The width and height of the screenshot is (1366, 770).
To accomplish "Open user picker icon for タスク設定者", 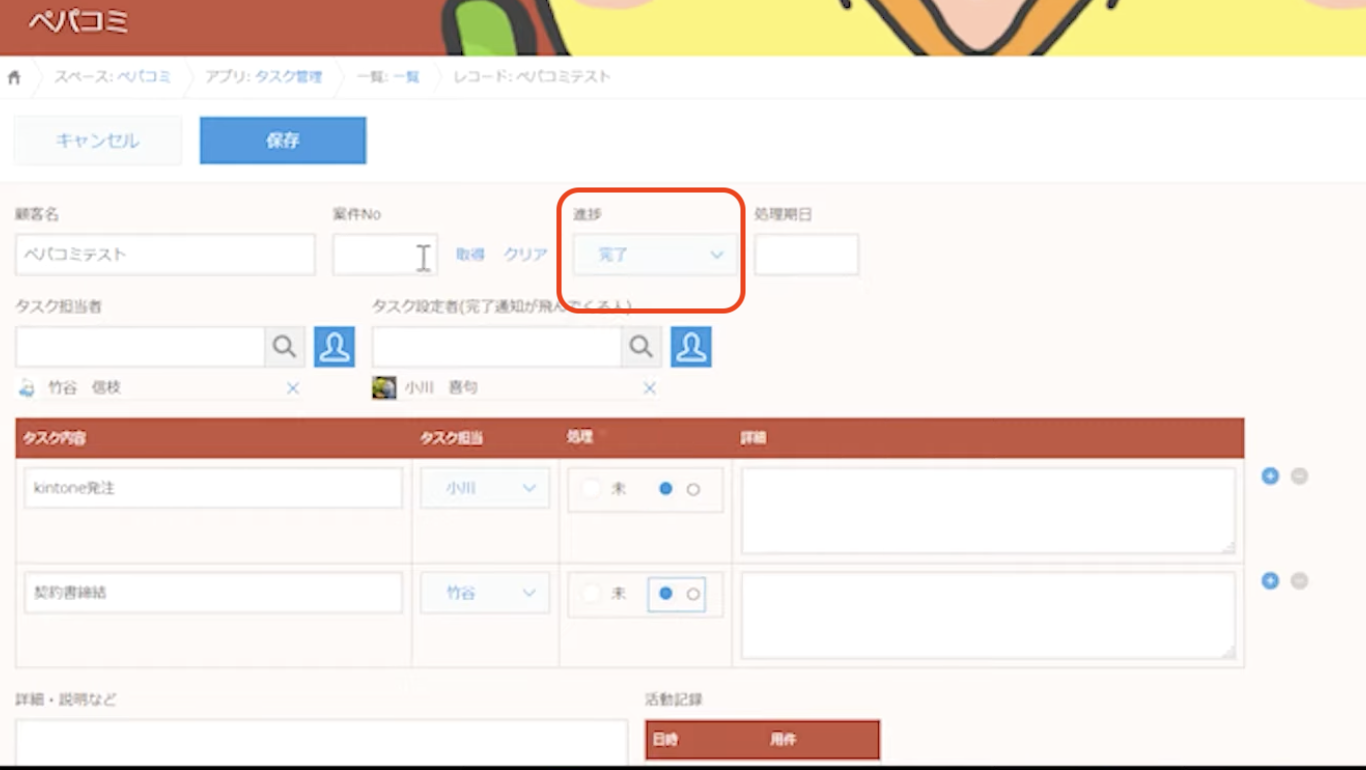I will (x=691, y=347).
